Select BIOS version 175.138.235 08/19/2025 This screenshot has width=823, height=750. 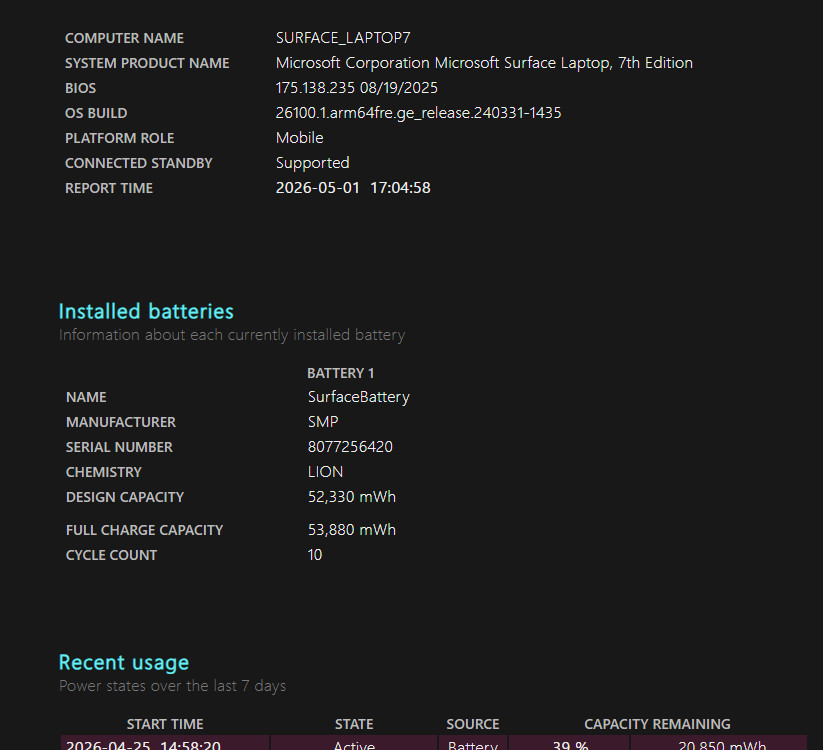pos(356,88)
